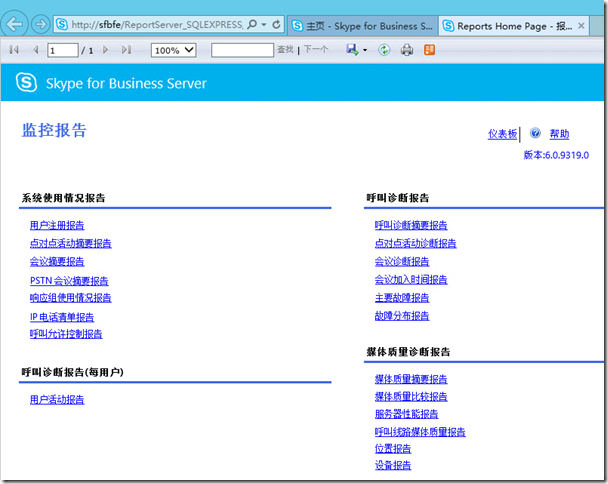Open 会议诊断报告 link
The height and width of the screenshot is (484, 608).
pyautogui.click(x=402, y=261)
